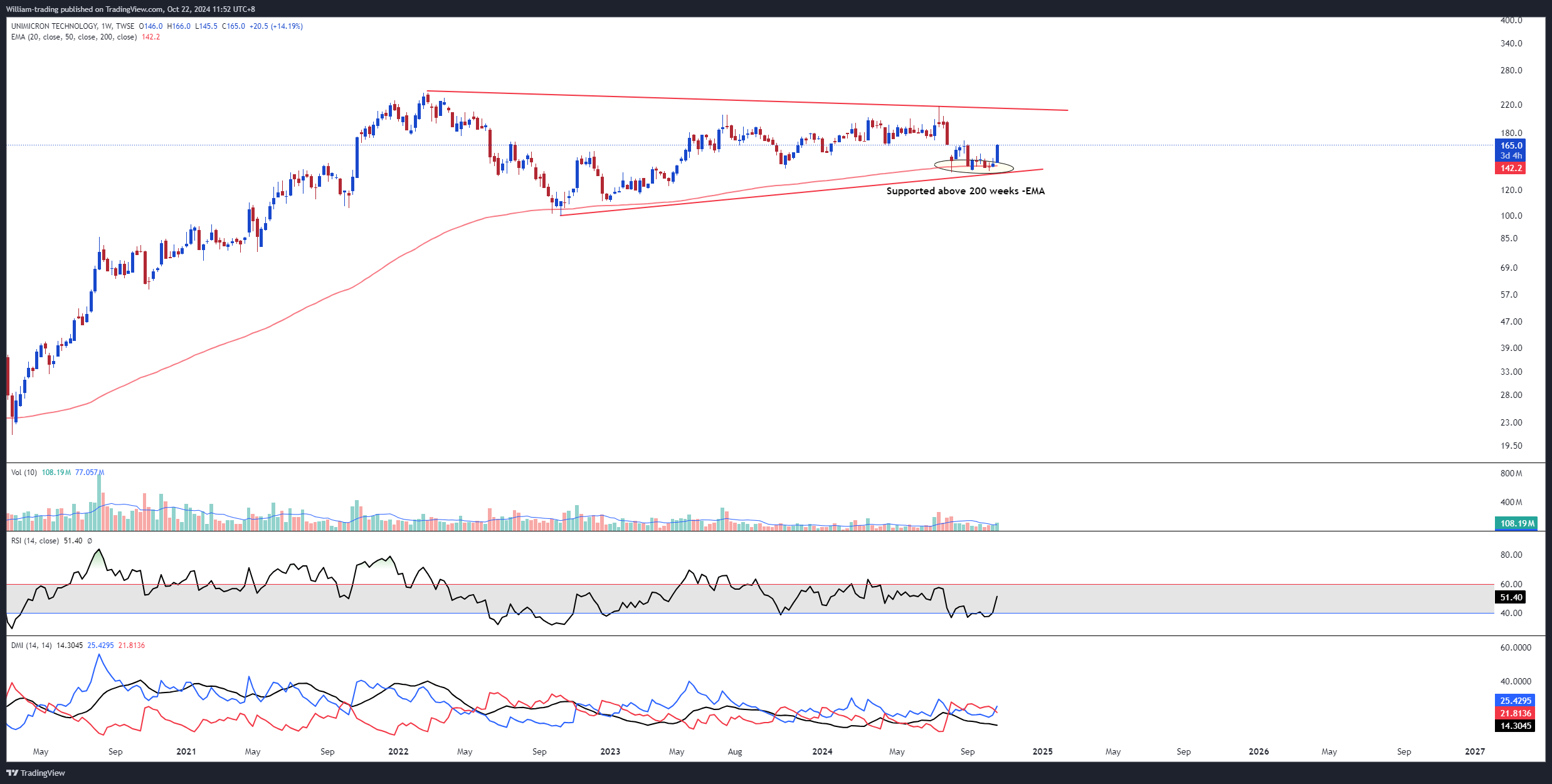
Task: Select the lower ascending red trendline
Action: [801, 192]
